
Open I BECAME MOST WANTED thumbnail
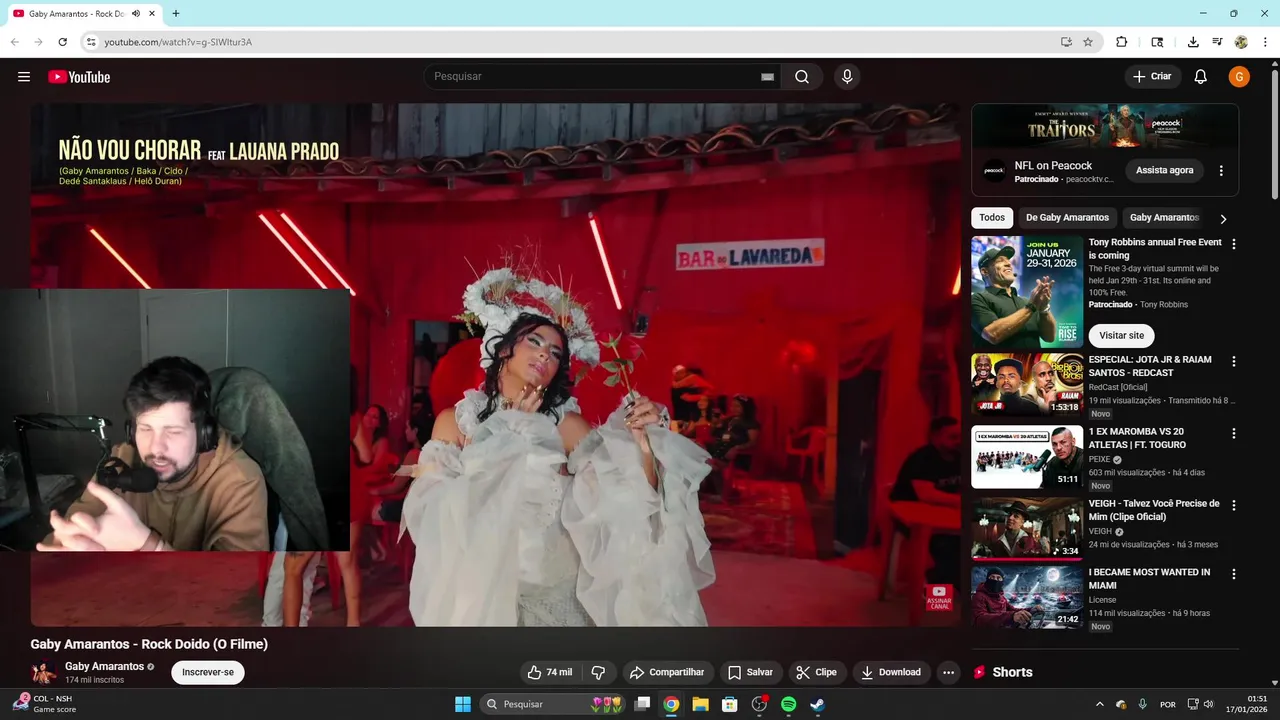(x=1027, y=597)
